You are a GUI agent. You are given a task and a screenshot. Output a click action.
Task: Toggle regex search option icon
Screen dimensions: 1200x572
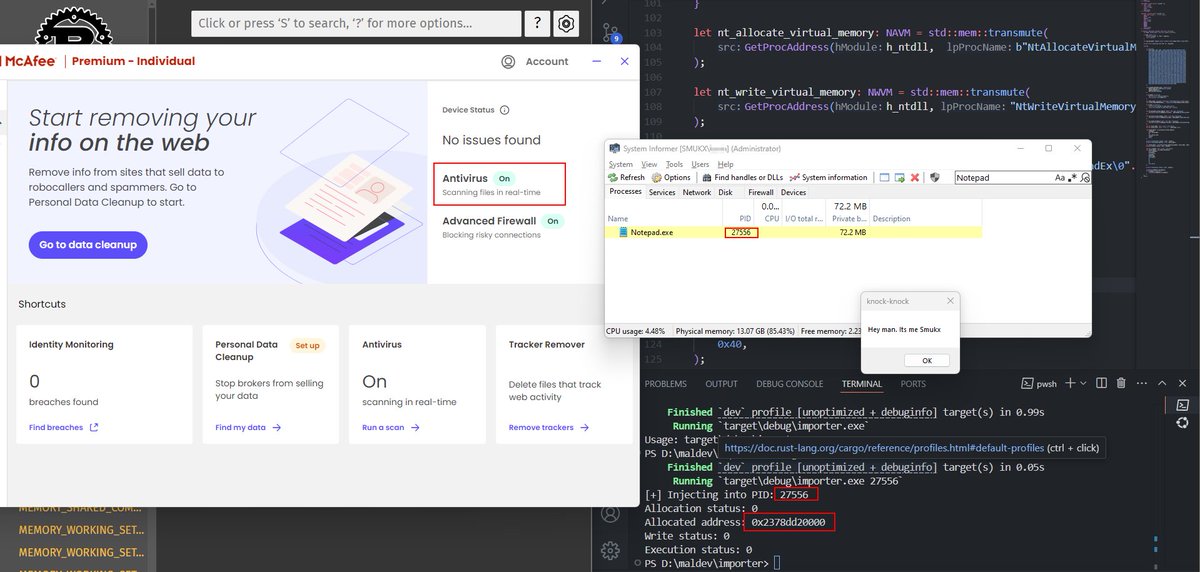coord(1072,177)
